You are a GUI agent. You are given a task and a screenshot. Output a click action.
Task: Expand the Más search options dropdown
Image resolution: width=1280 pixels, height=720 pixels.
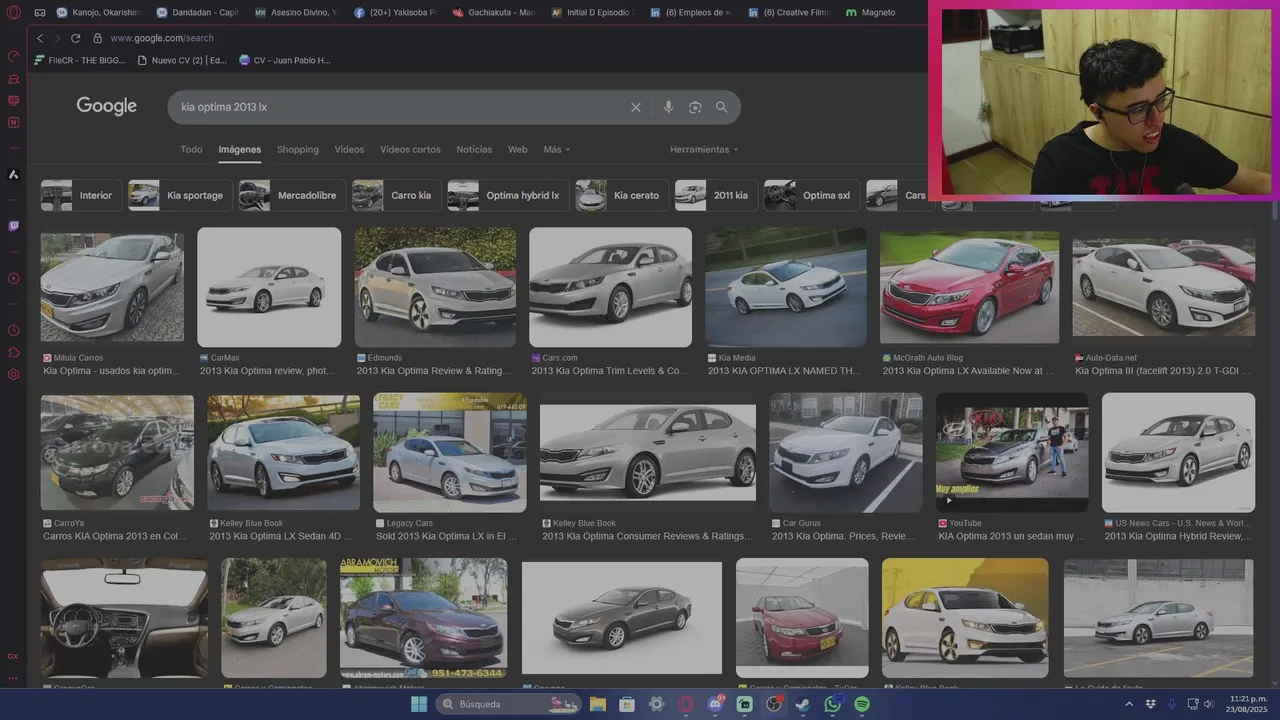pos(557,149)
